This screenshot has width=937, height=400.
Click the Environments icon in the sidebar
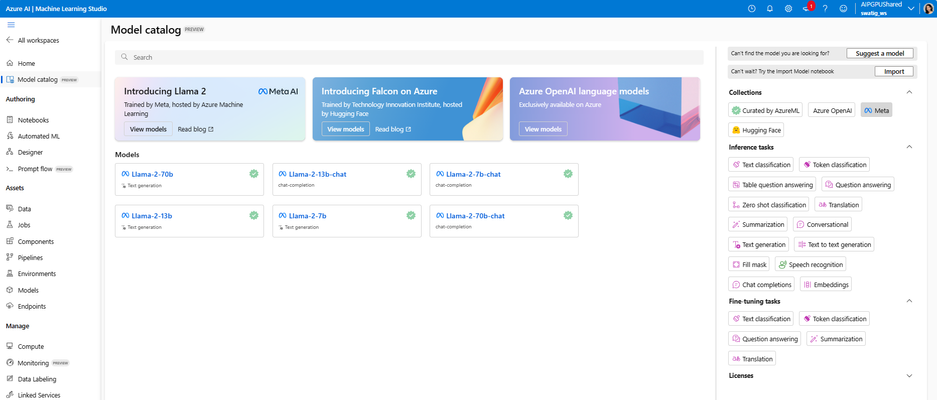(10, 273)
